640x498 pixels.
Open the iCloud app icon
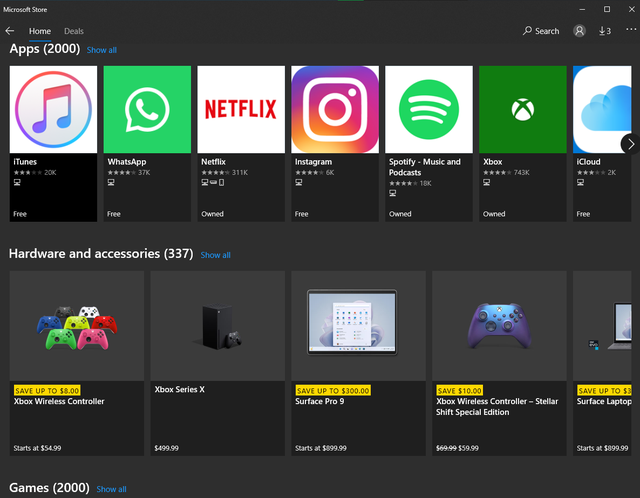click(602, 109)
